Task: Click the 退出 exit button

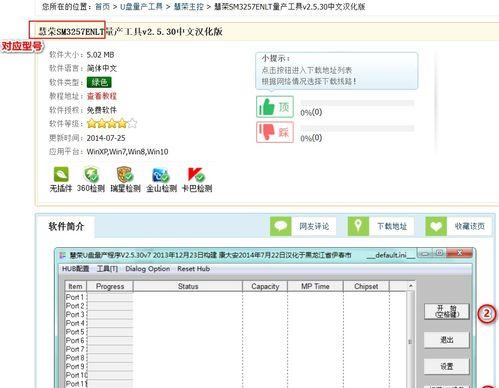Action: tap(447, 340)
